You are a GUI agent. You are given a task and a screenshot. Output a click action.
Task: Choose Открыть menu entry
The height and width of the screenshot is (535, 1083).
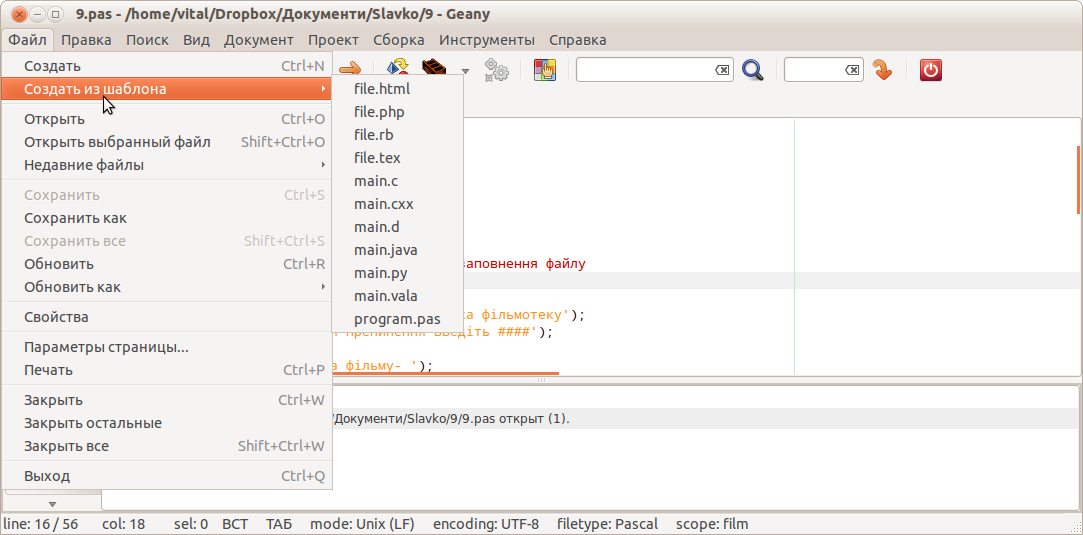tap(167, 119)
